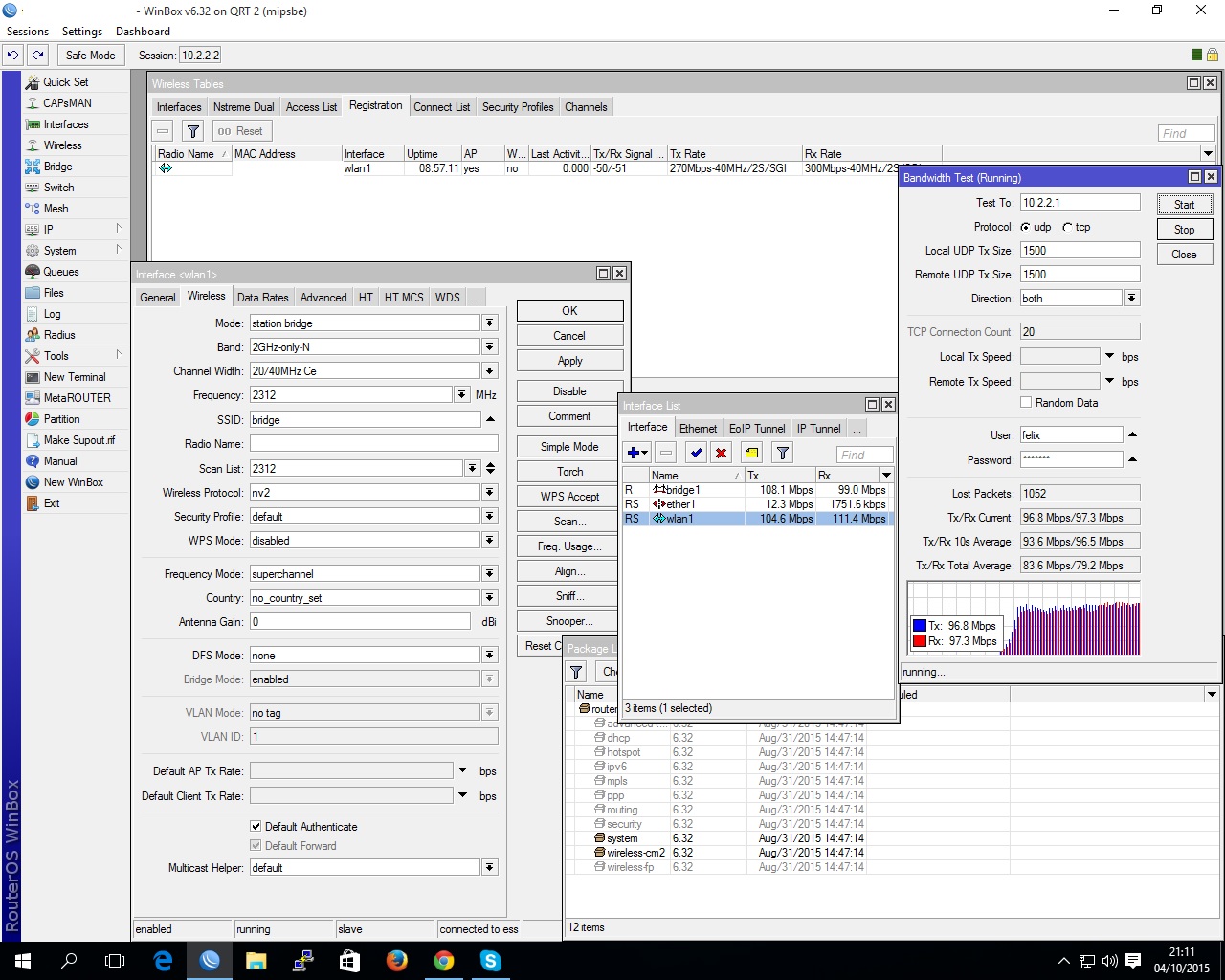The image size is (1225, 980).
Task: Open Skype from the Windows taskbar
Action: pyautogui.click(x=490, y=960)
